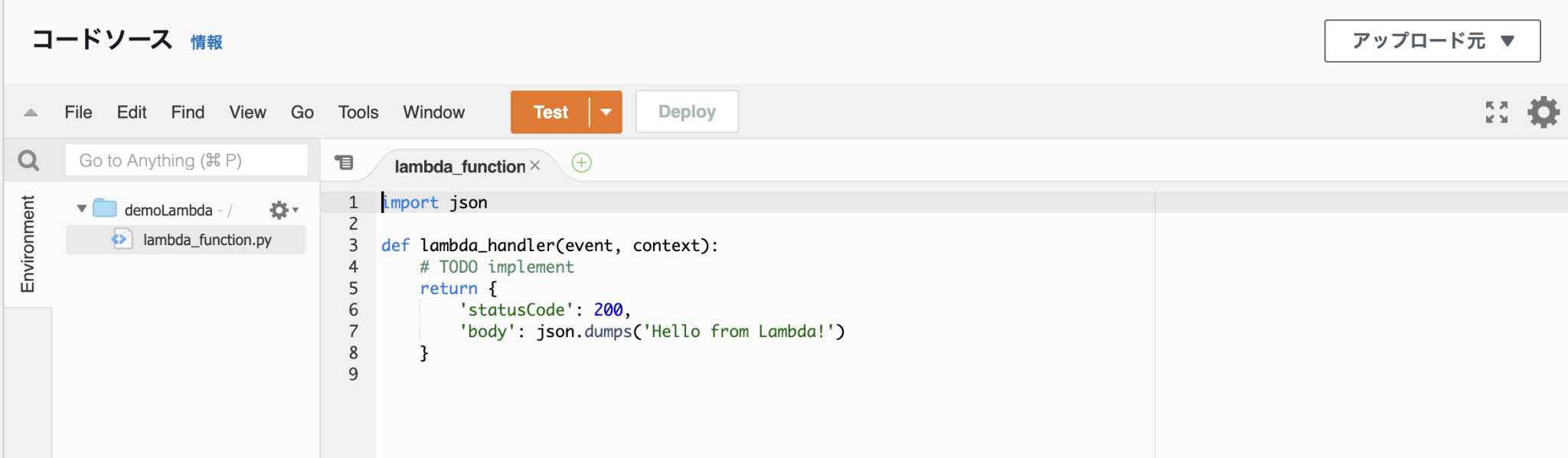The image size is (1568, 458).
Task: Open the editor preferences gear icon
Action: coord(1543,113)
